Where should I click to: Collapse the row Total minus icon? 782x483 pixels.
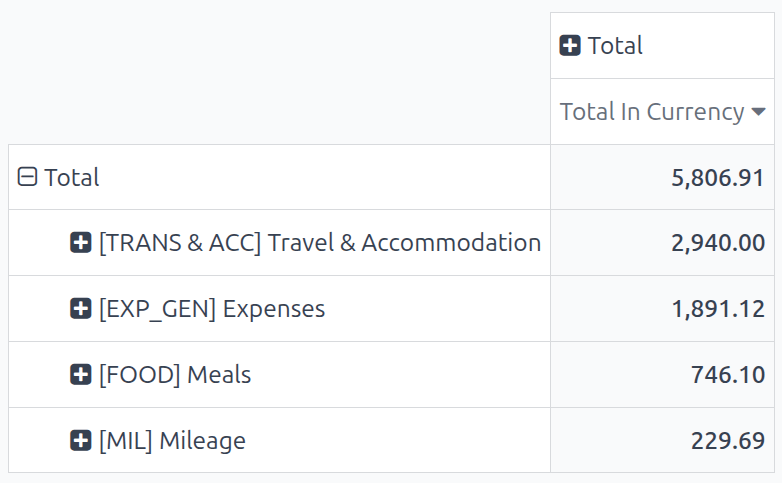(x=28, y=178)
